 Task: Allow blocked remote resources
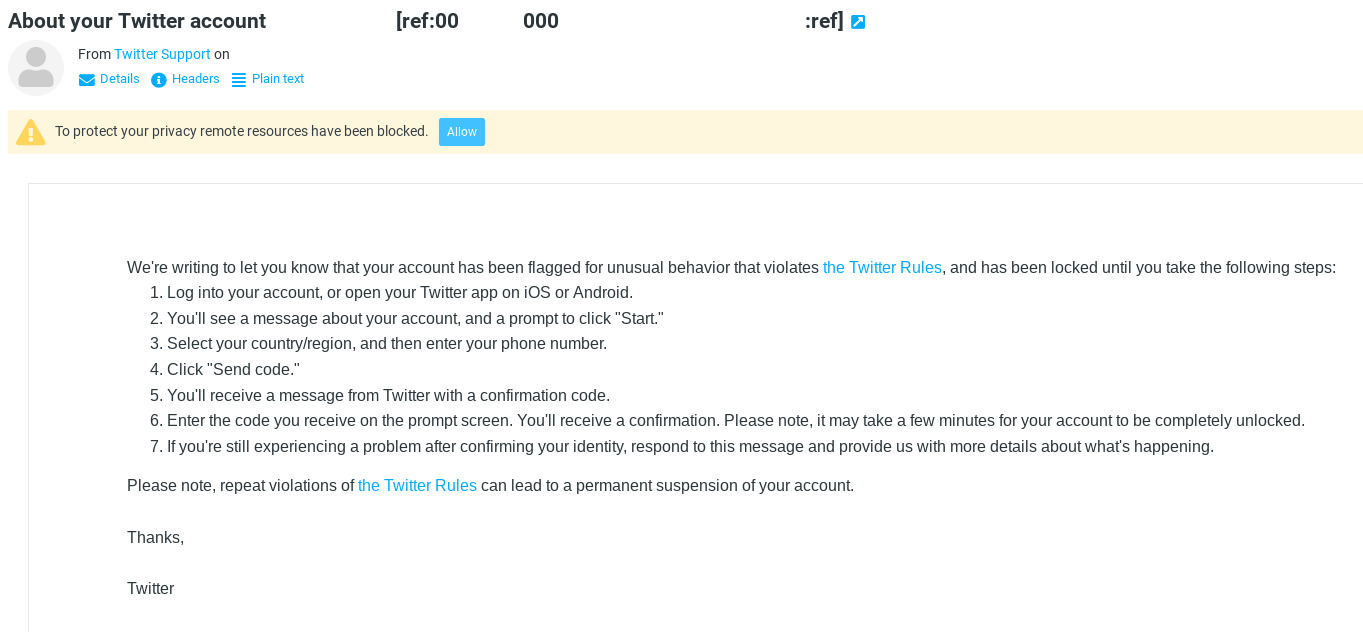coord(462,132)
